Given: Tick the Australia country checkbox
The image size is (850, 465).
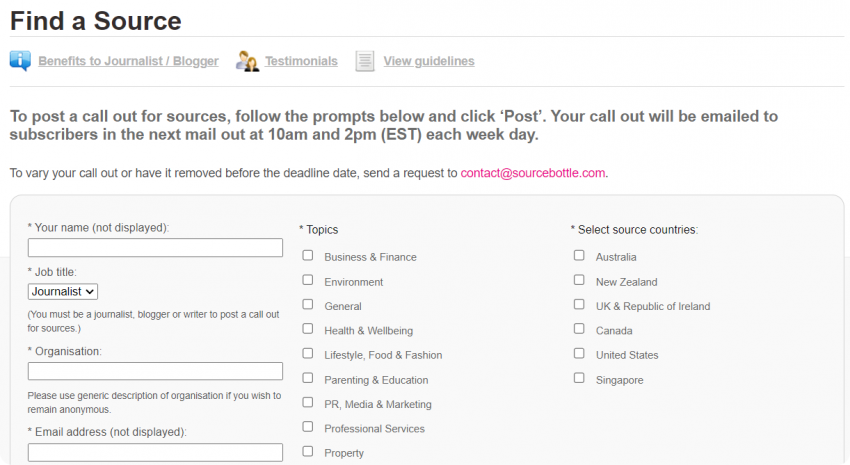Looking at the screenshot, I should coord(579,255).
